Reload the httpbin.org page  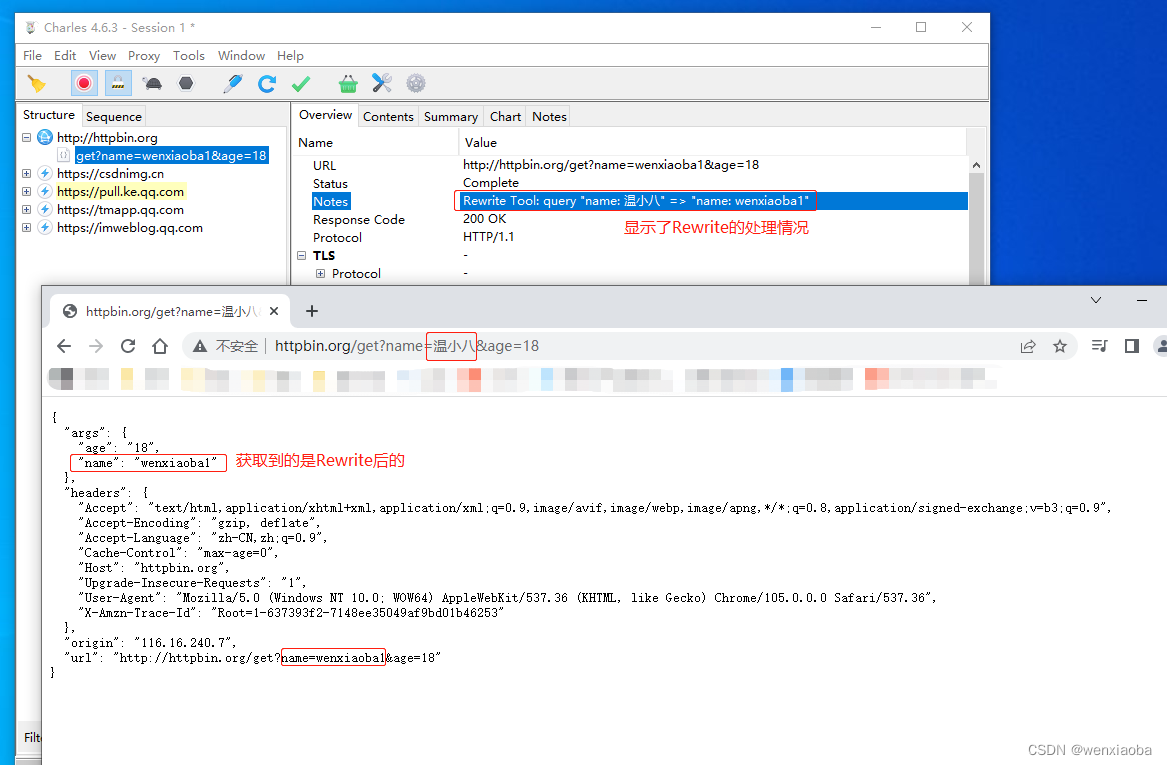[x=128, y=346]
